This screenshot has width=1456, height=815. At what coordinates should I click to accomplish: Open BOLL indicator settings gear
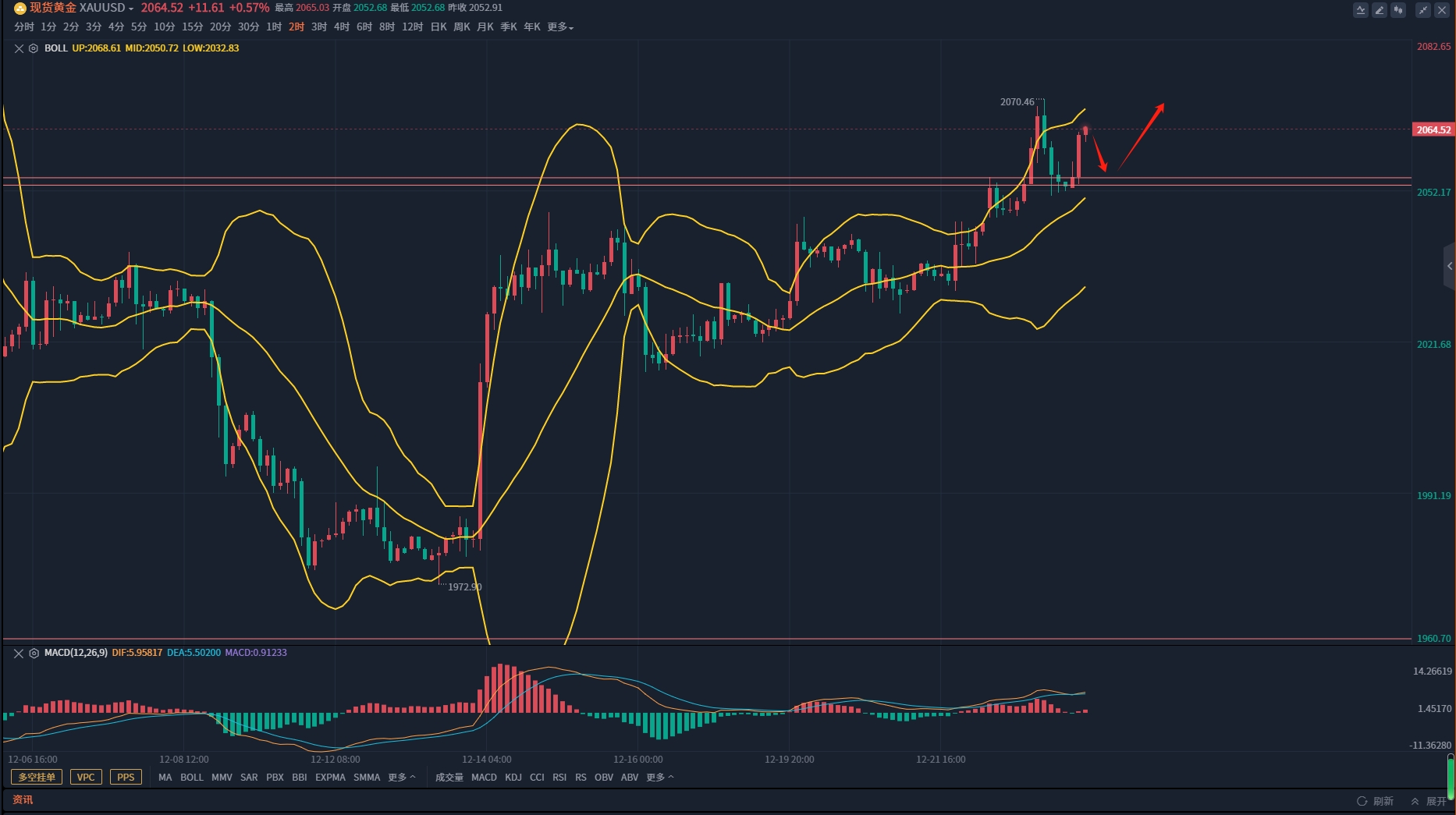point(34,48)
